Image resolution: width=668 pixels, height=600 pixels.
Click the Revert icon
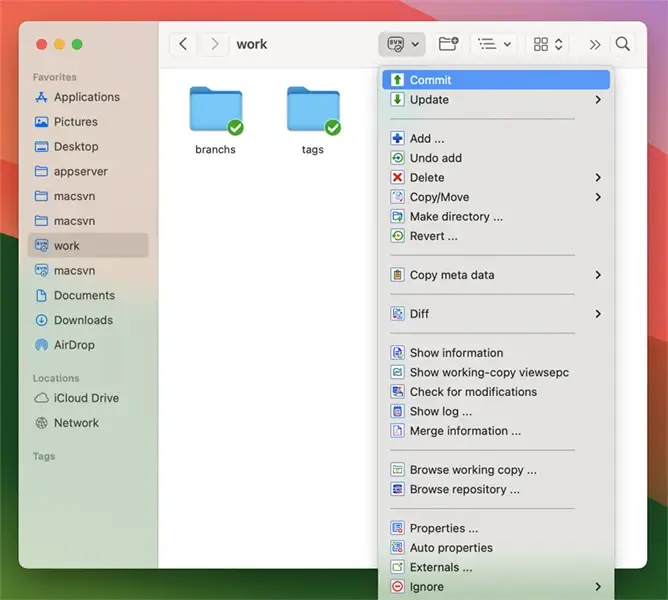coord(397,236)
